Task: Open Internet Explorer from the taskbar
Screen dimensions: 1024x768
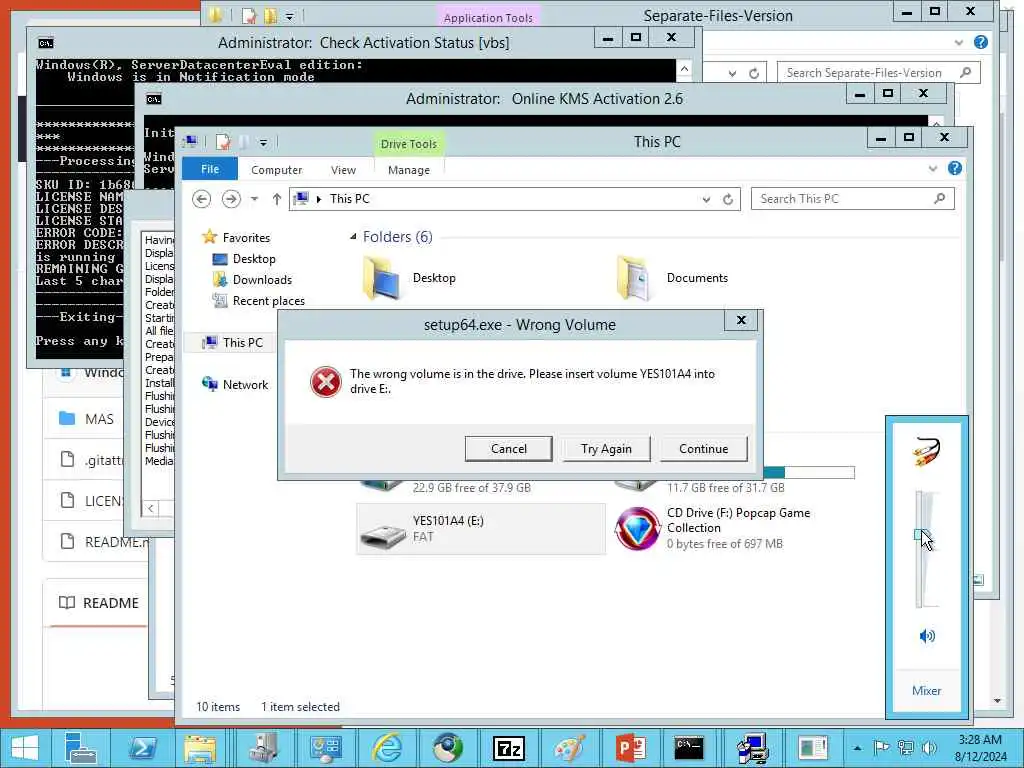Action: [x=387, y=748]
